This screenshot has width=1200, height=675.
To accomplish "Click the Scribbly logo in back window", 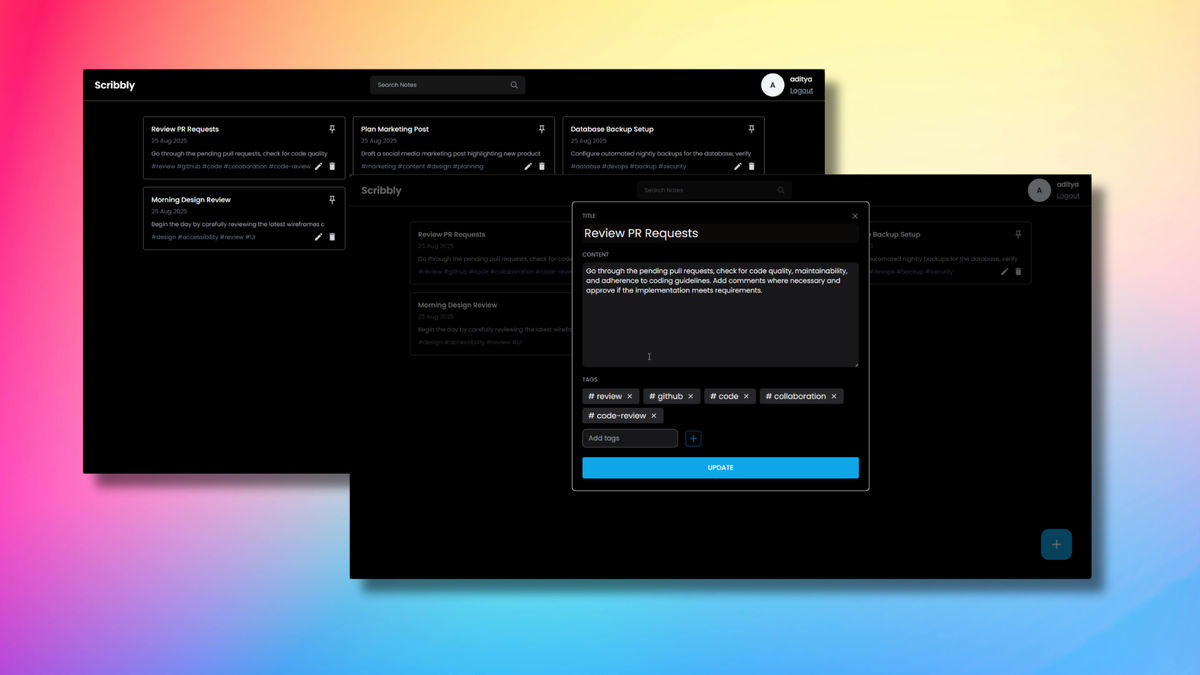I will pyautogui.click(x=115, y=85).
